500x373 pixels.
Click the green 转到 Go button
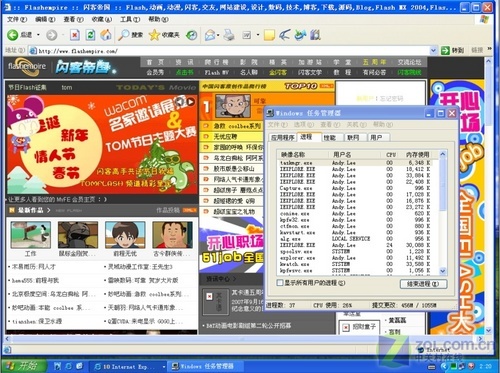pyautogui.click(x=452, y=50)
